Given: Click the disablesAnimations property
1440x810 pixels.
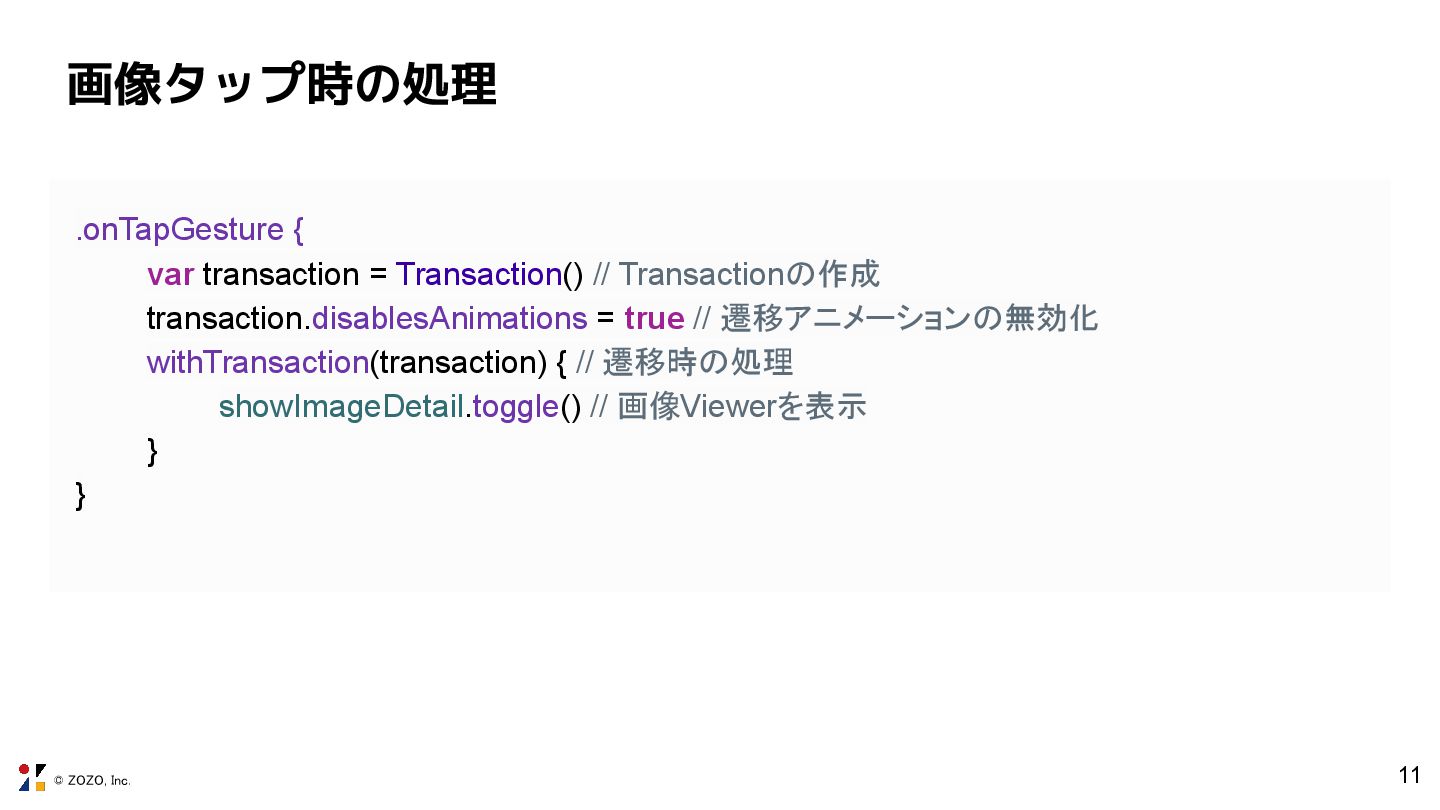Looking at the screenshot, I should pos(449,318).
